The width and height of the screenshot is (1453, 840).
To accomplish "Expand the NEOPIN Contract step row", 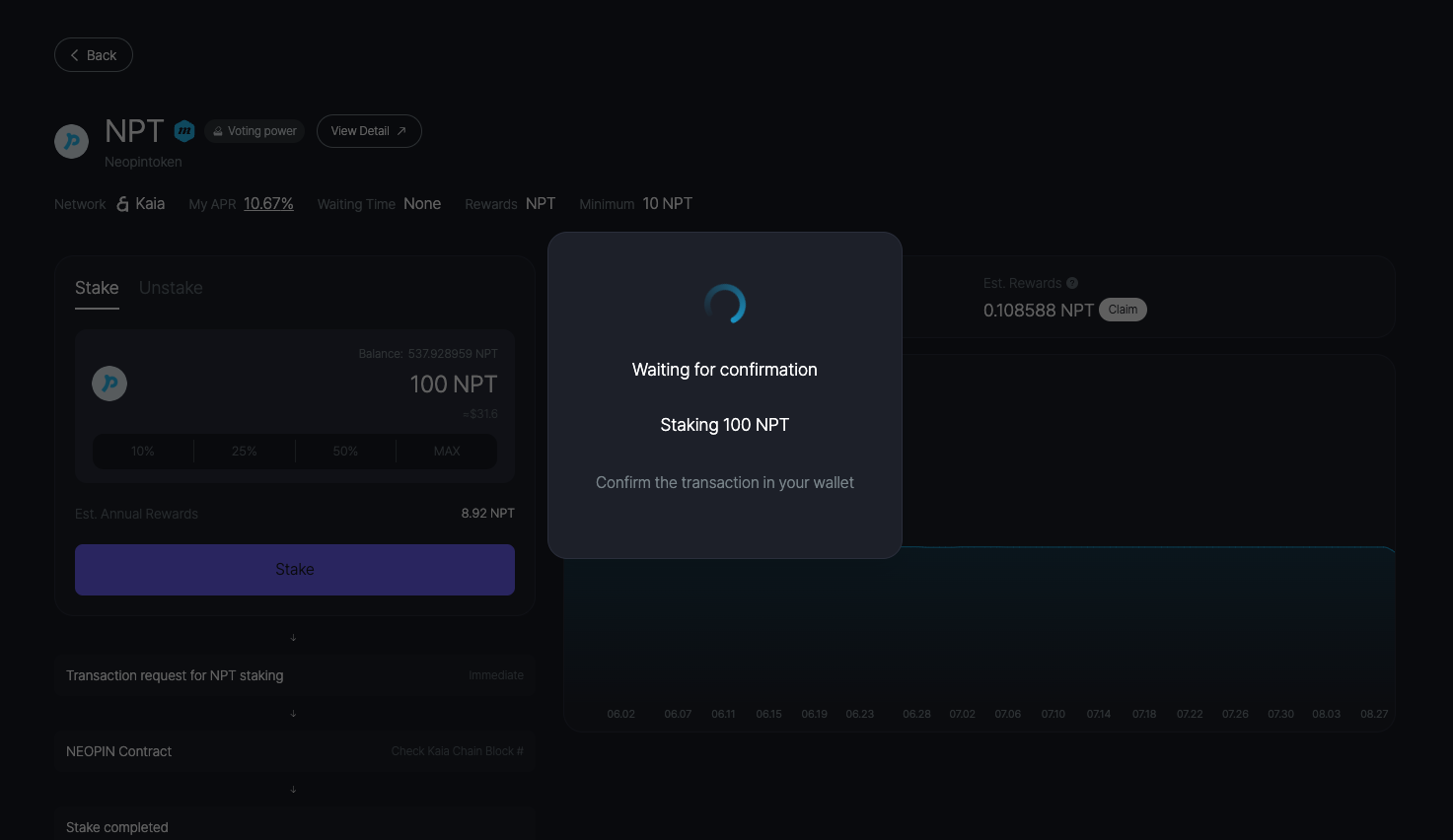I will (294, 751).
